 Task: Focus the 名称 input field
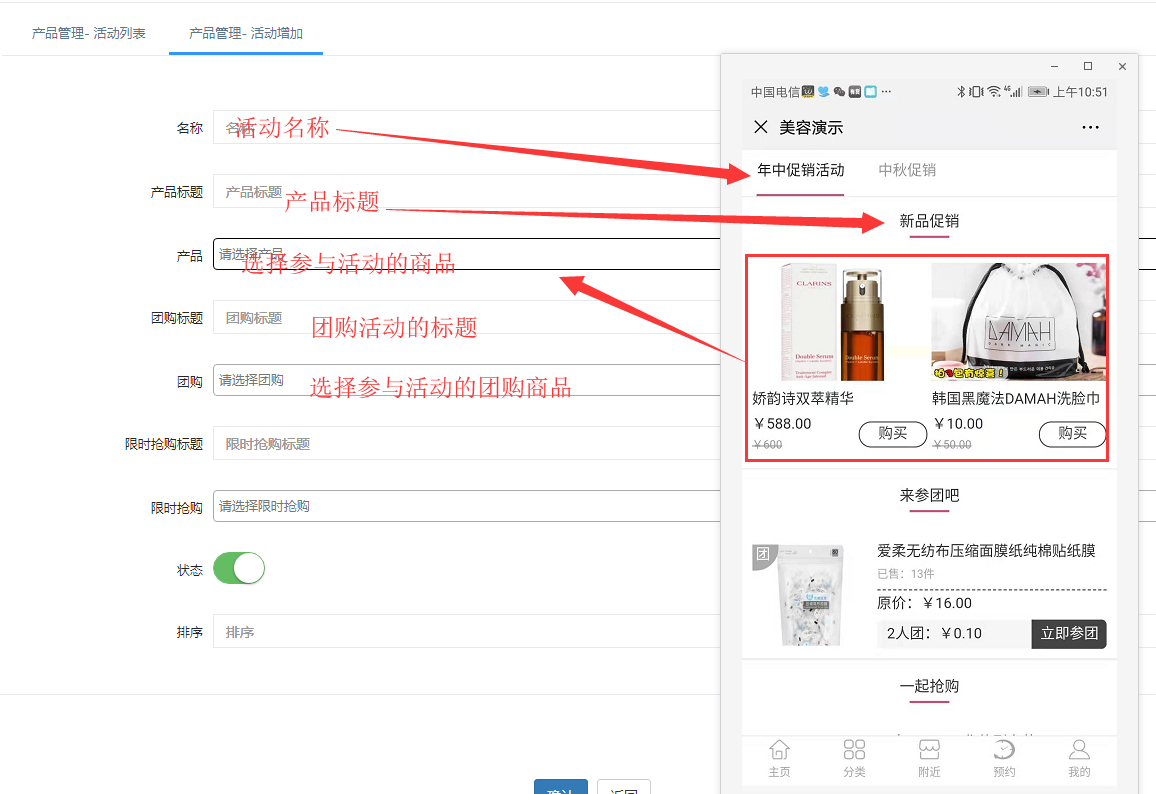[467, 128]
